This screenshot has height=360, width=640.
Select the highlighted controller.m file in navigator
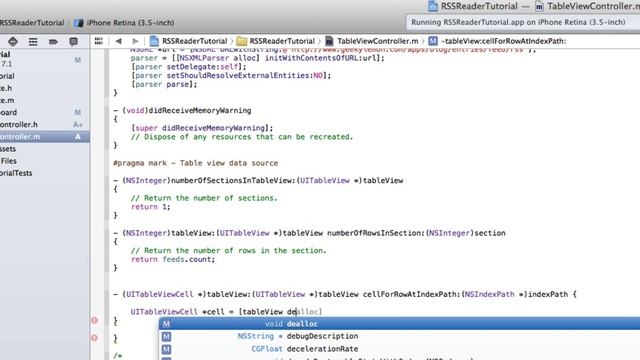45,137
